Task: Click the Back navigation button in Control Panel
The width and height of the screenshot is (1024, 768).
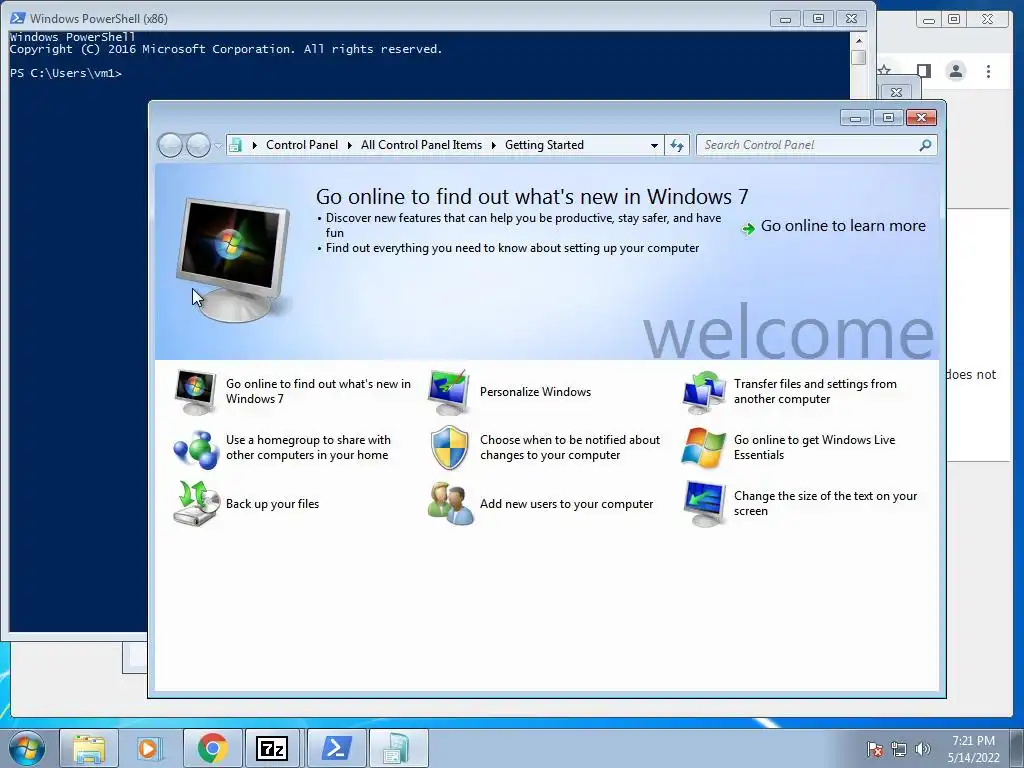Action: click(170, 145)
